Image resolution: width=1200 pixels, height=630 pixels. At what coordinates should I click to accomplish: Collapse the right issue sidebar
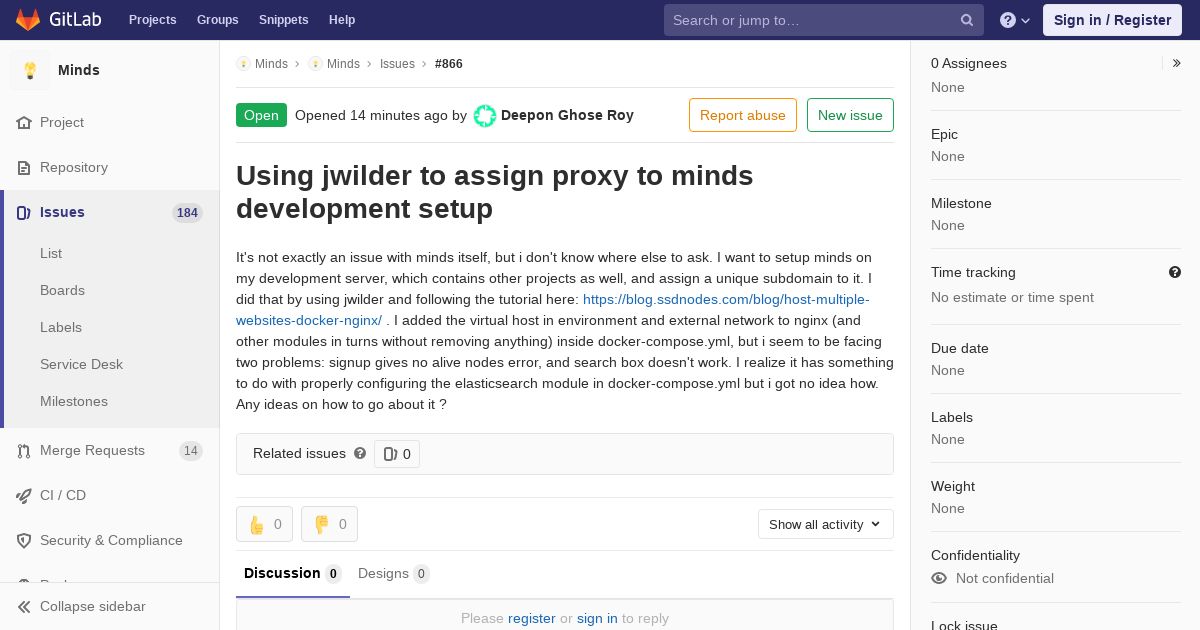[1176, 63]
